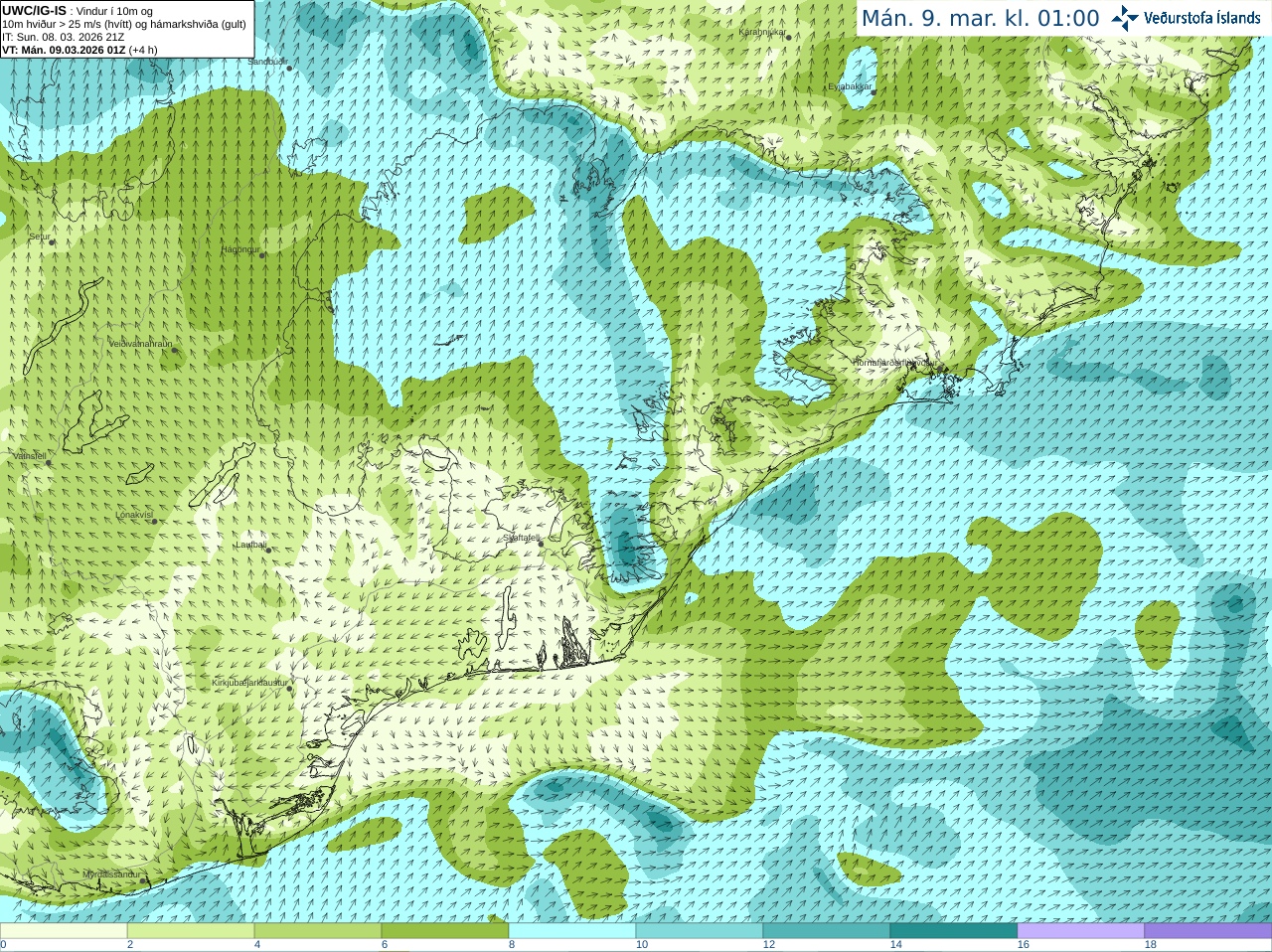Click the Veðurstofa Íslands logo icon
Viewport: 1272px width, 952px height.
pyautogui.click(x=1125, y=18)
